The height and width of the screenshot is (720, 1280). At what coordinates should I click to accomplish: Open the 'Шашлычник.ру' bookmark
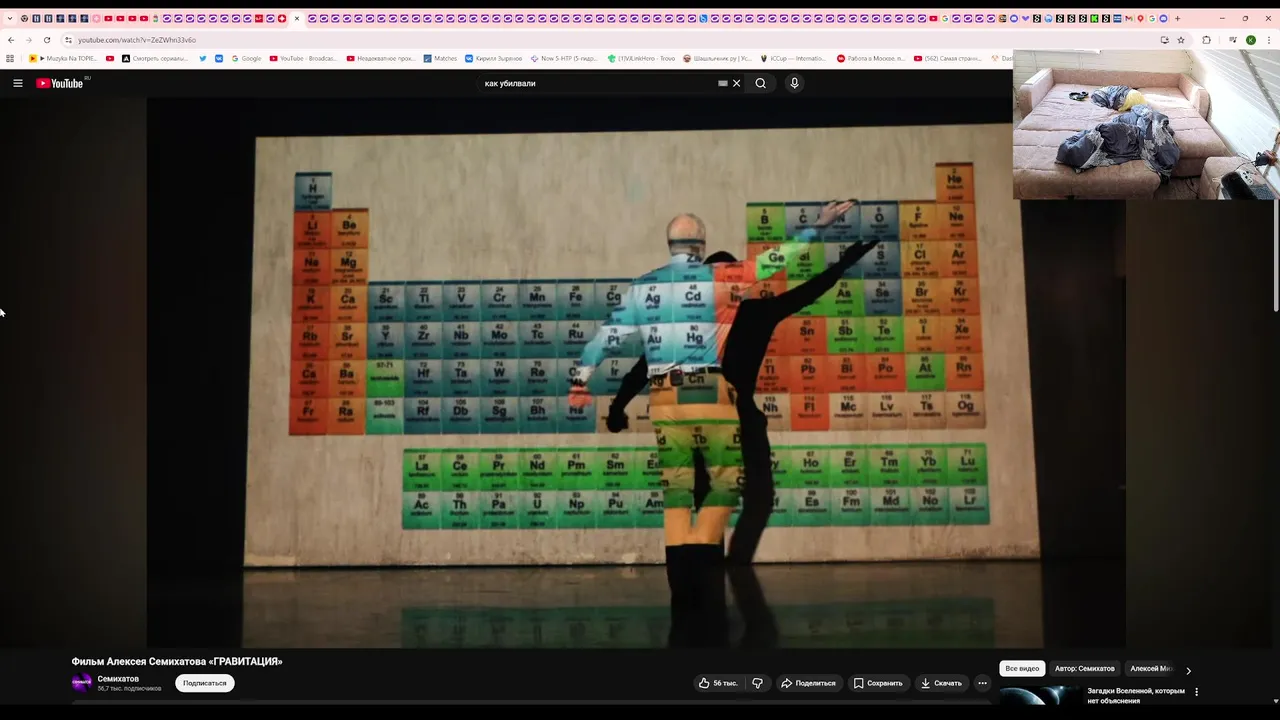[718, 58]
